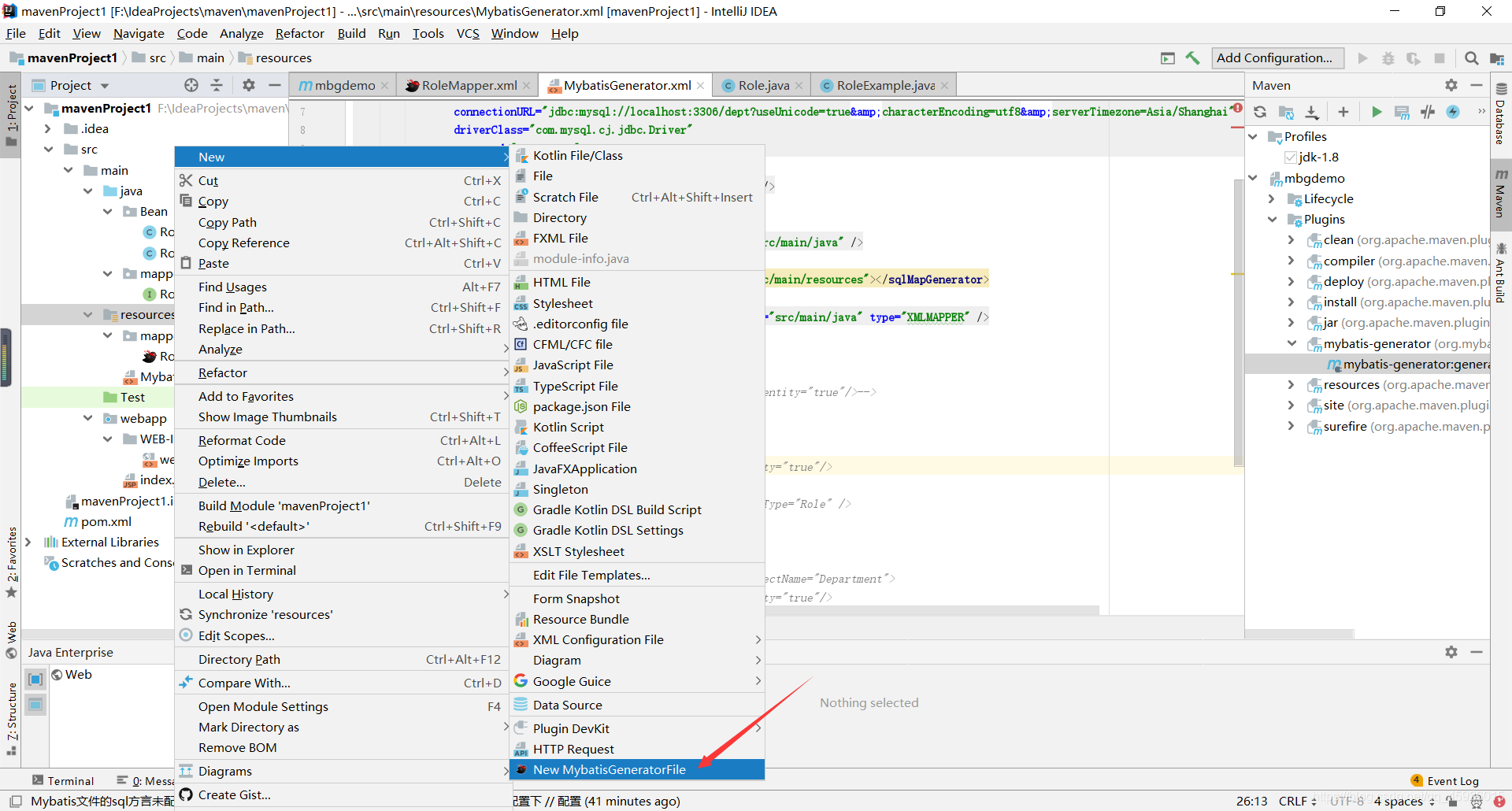
Task: Switch to RoleMapper.xml editor tab
Action: pyautogui.click(x=468, y=85)
